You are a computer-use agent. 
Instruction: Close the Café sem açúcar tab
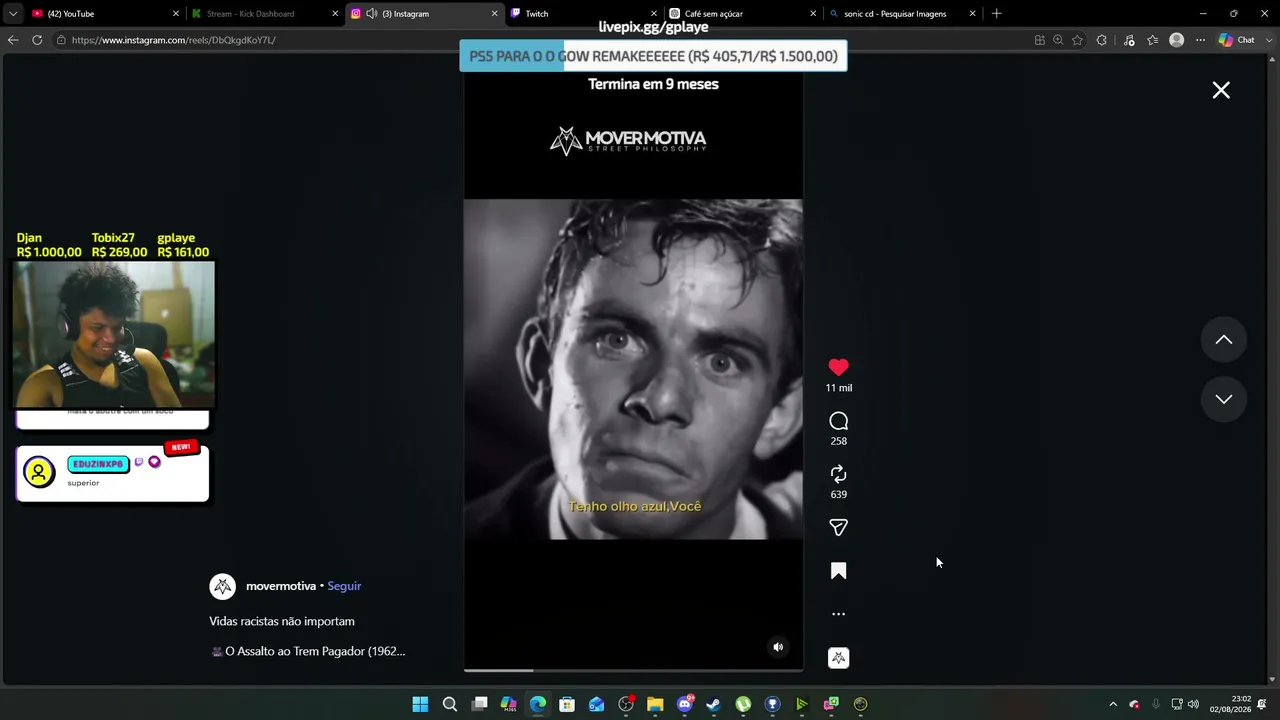(x=813, y=14)
